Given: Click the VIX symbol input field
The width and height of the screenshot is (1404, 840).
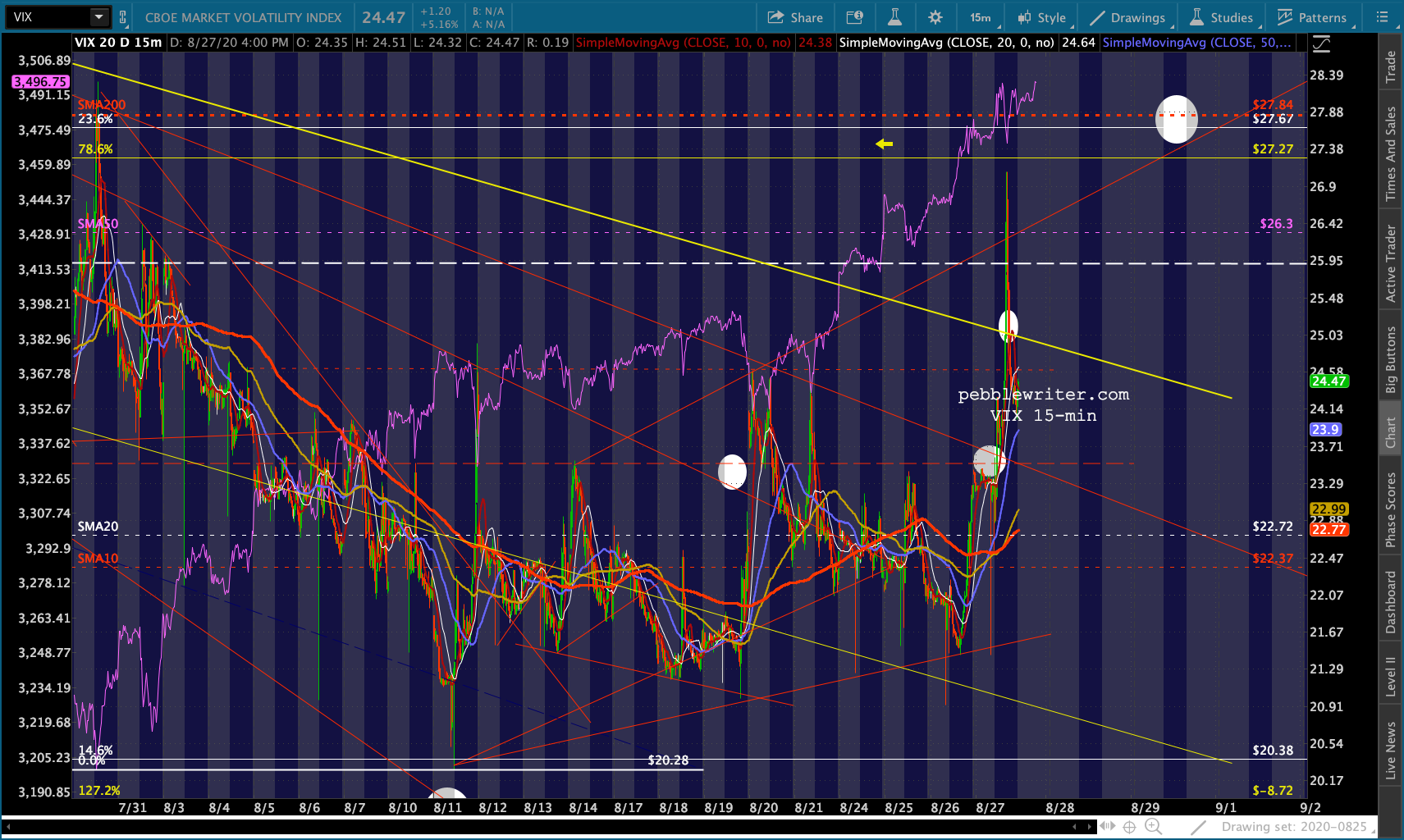Looking at the screenshot, I should point(48,17).
